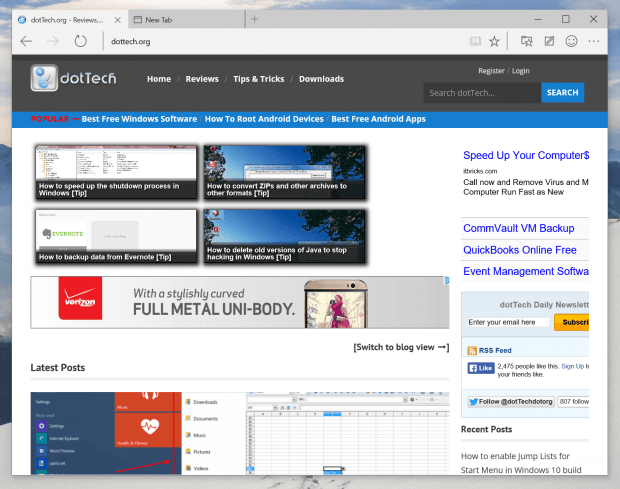This screenshot has width=620, height=489.
Task: Open Speed Up Your Computer ad link
Action: point(526,155)
